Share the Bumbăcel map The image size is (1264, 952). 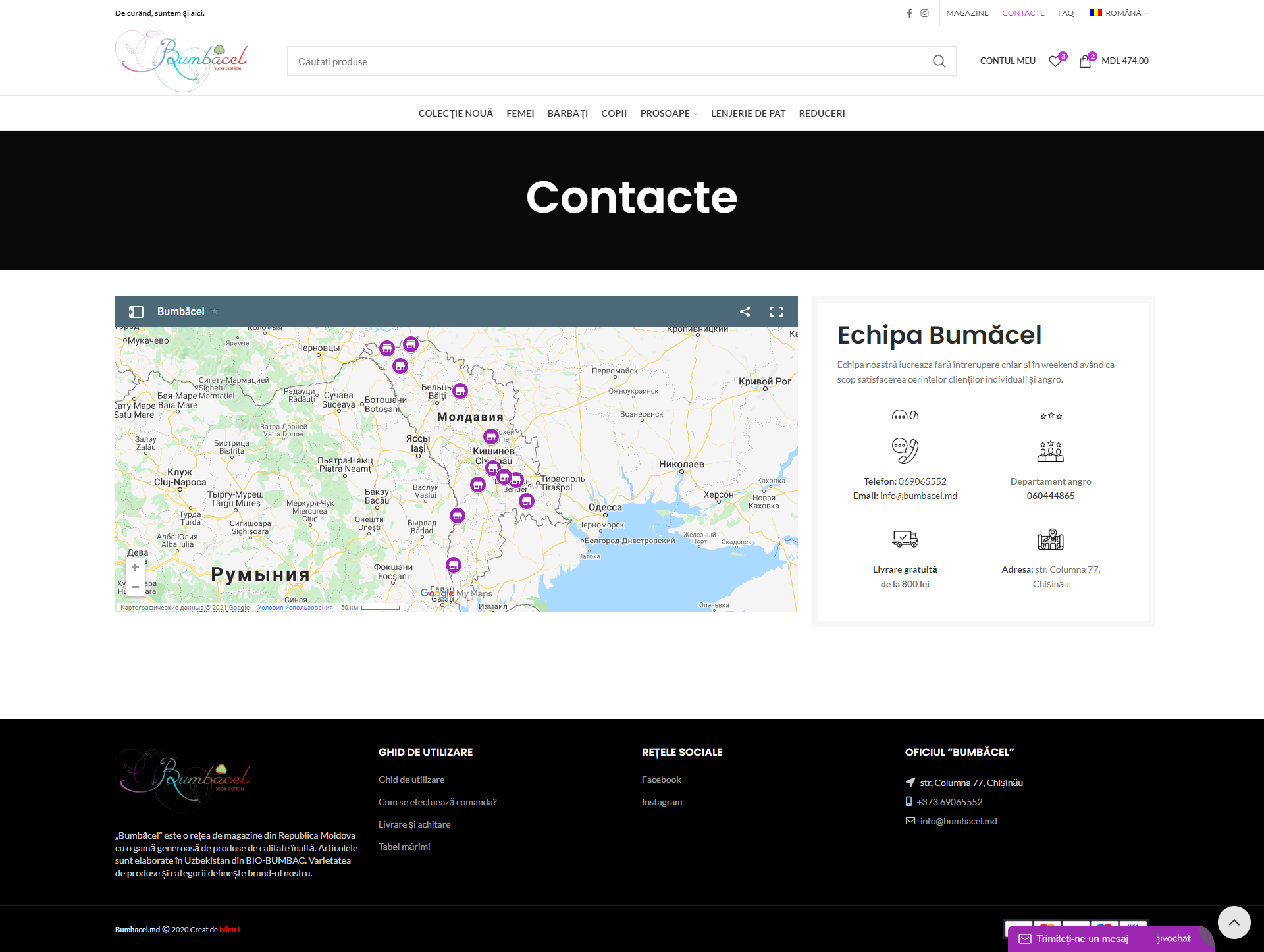point(745,312)
